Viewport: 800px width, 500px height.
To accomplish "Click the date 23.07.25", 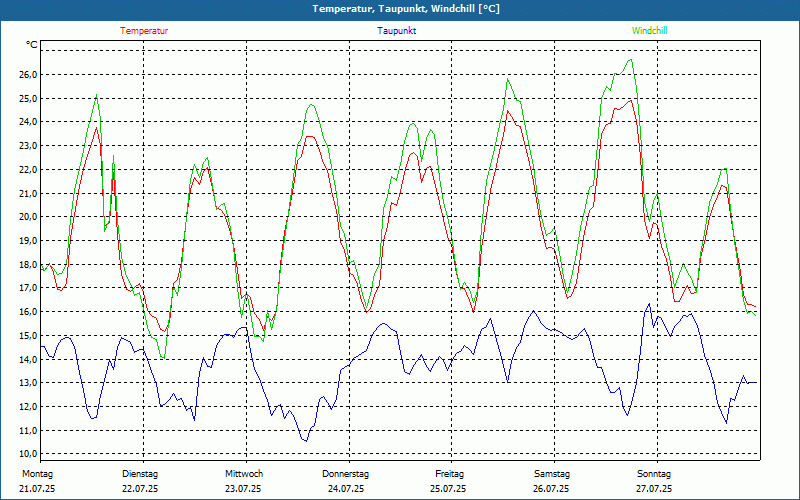I will 243,489.
